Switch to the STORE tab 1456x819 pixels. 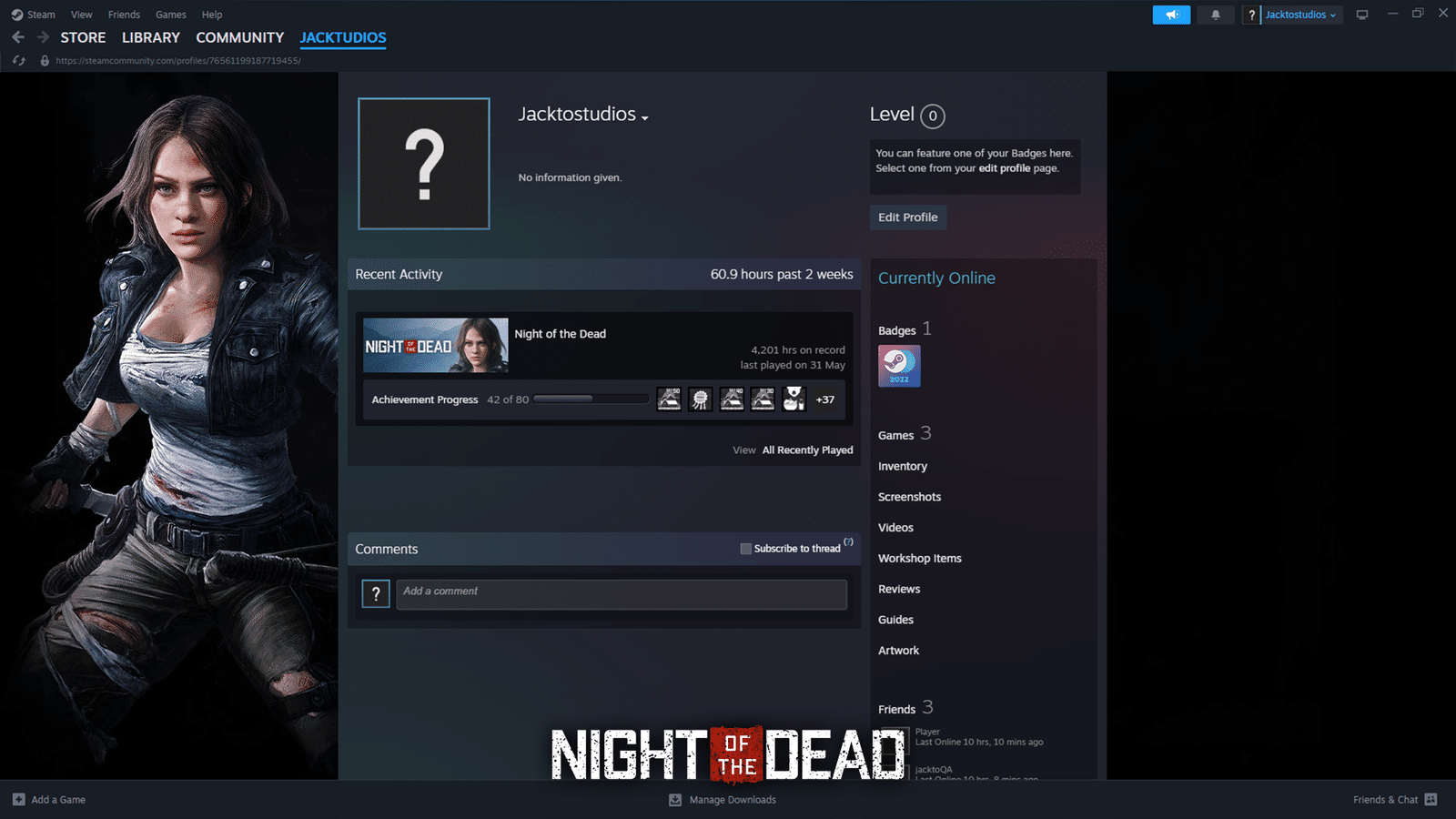(83, 37)
